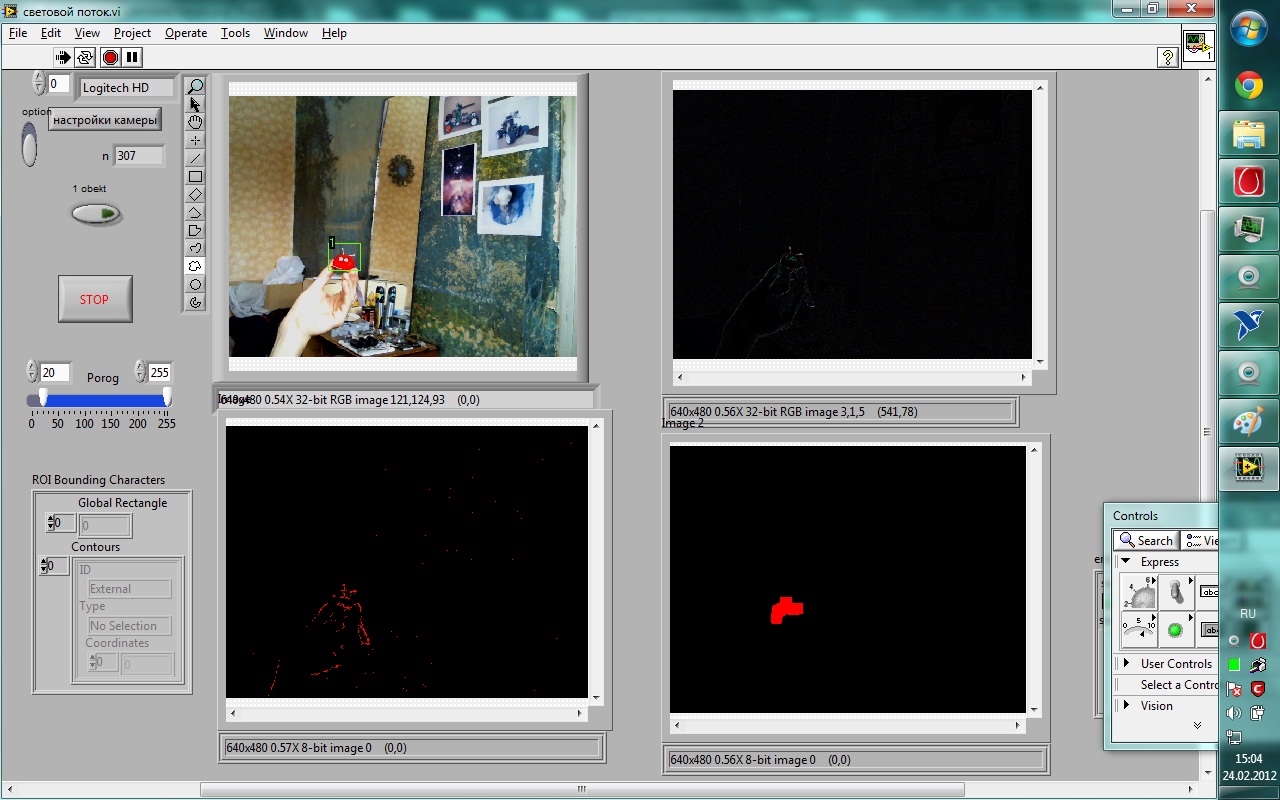
Task: Open Google Chrome from the taskbar
Action: (1248, 86)
